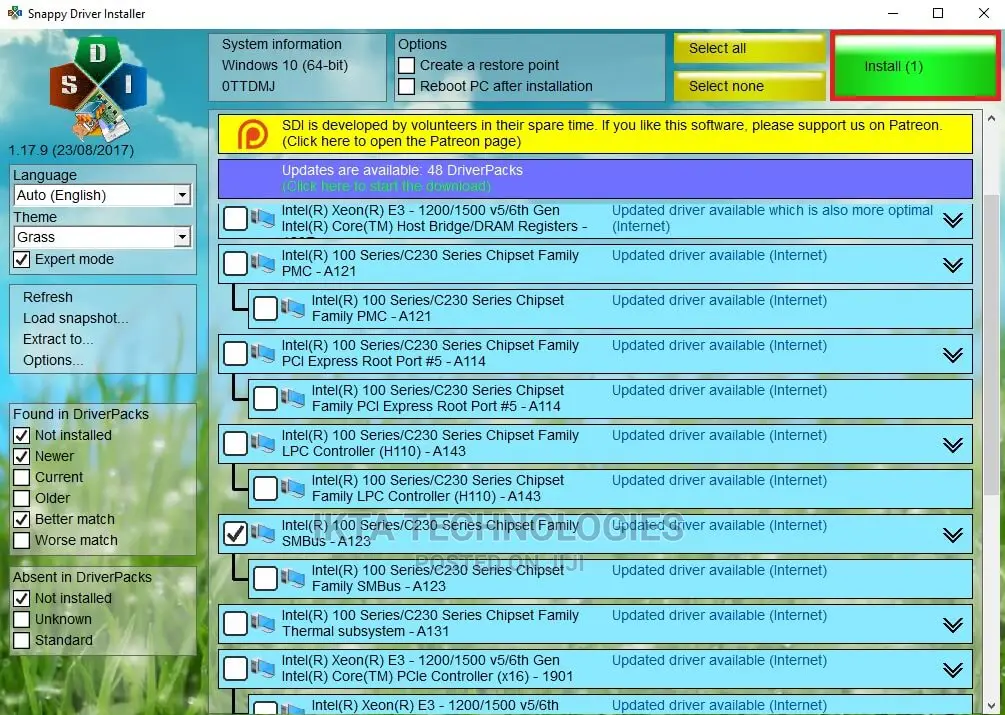
Task: Untick checkbox for top-level SMBus - A123 driver
Action: (x=235, y=533)
